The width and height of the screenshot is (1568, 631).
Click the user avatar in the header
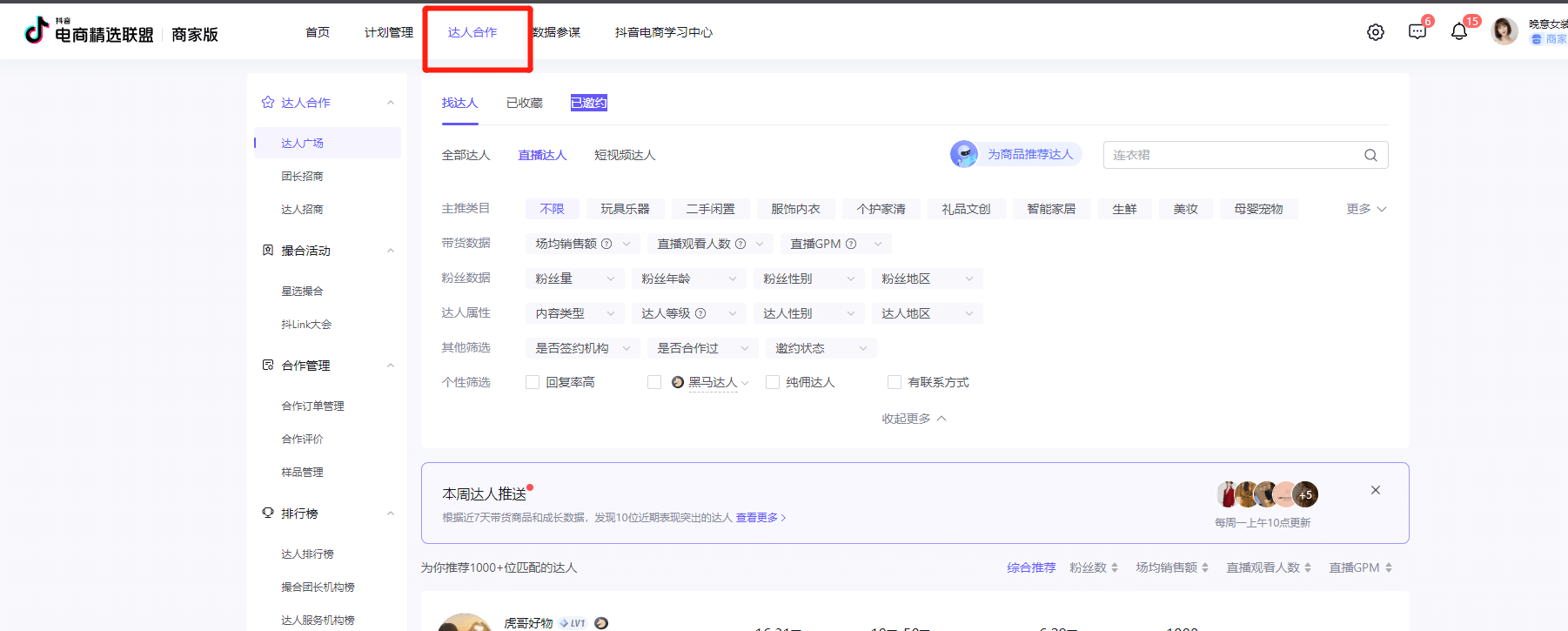(x=1504, y=31)
